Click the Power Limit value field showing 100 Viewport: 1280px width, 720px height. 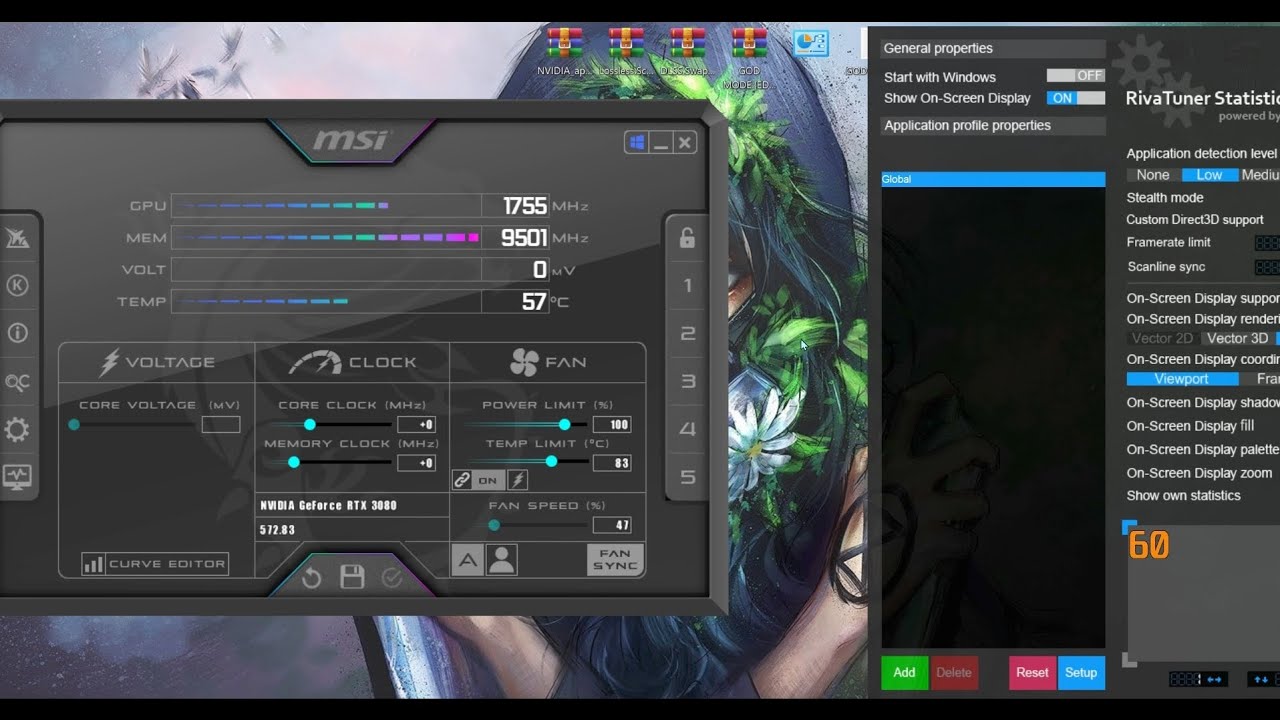612,425
